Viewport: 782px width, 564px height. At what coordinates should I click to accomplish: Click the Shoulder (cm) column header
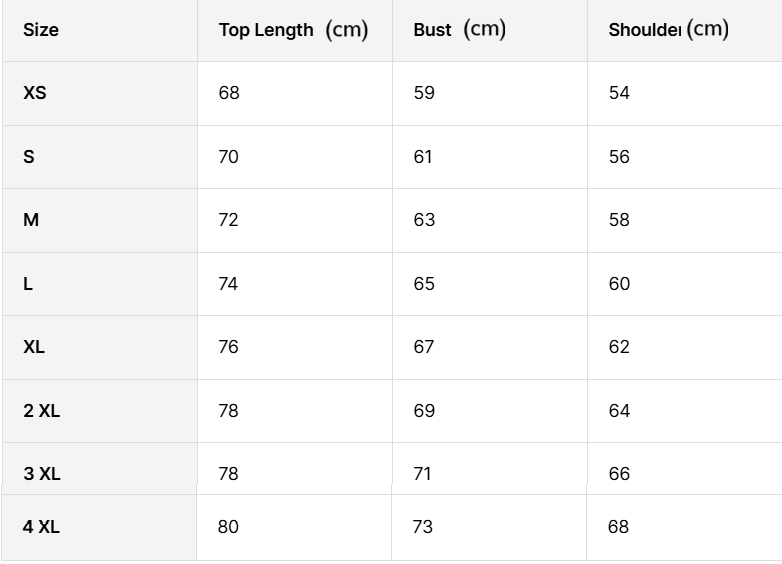[x=668, y=30]
